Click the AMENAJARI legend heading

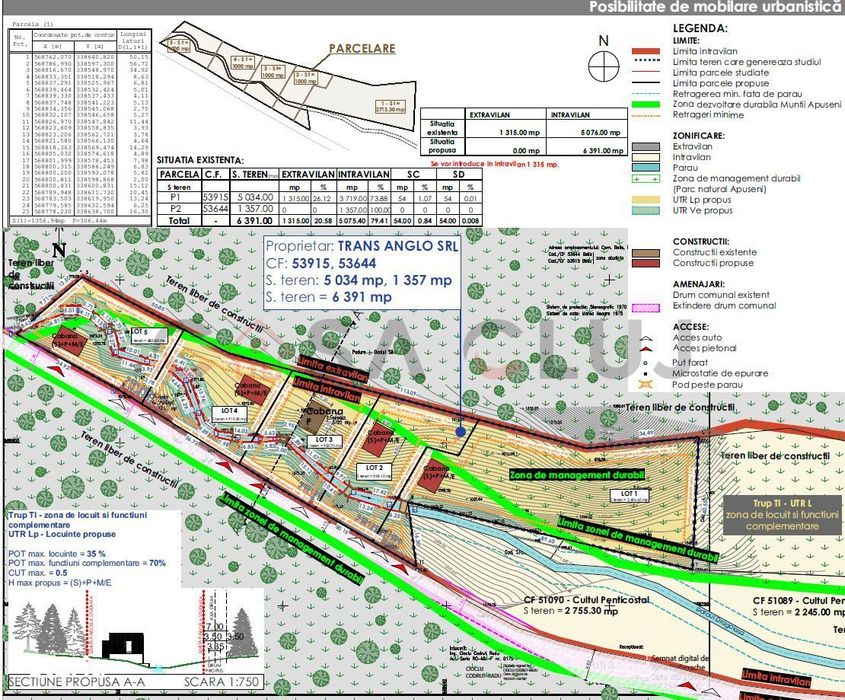point(698,284)
